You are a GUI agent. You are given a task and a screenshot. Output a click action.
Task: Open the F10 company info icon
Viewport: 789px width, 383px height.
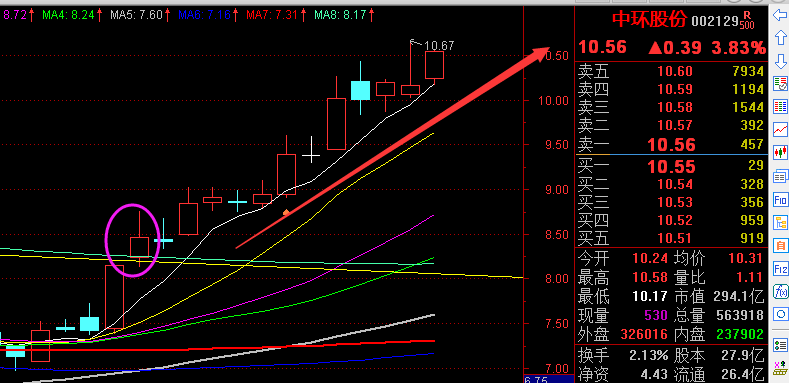coord(780,200)
